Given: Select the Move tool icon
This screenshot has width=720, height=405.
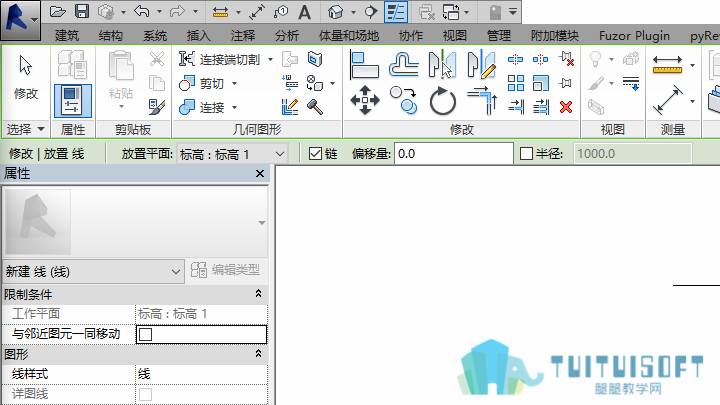Looking at the screenshot, I should pos(365,100).
